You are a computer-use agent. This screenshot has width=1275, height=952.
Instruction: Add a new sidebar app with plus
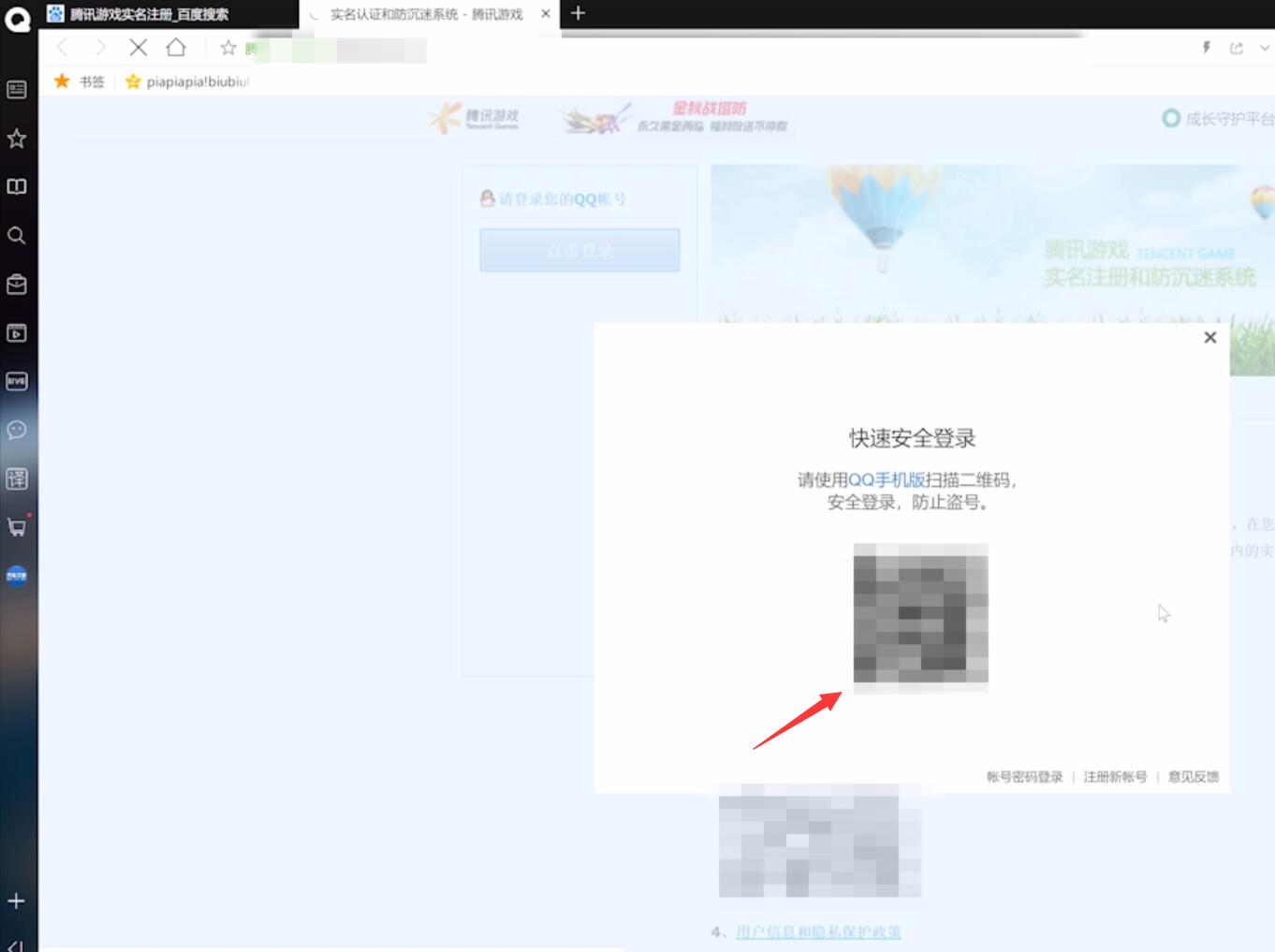pyautogui.click(x=16, y=901)
